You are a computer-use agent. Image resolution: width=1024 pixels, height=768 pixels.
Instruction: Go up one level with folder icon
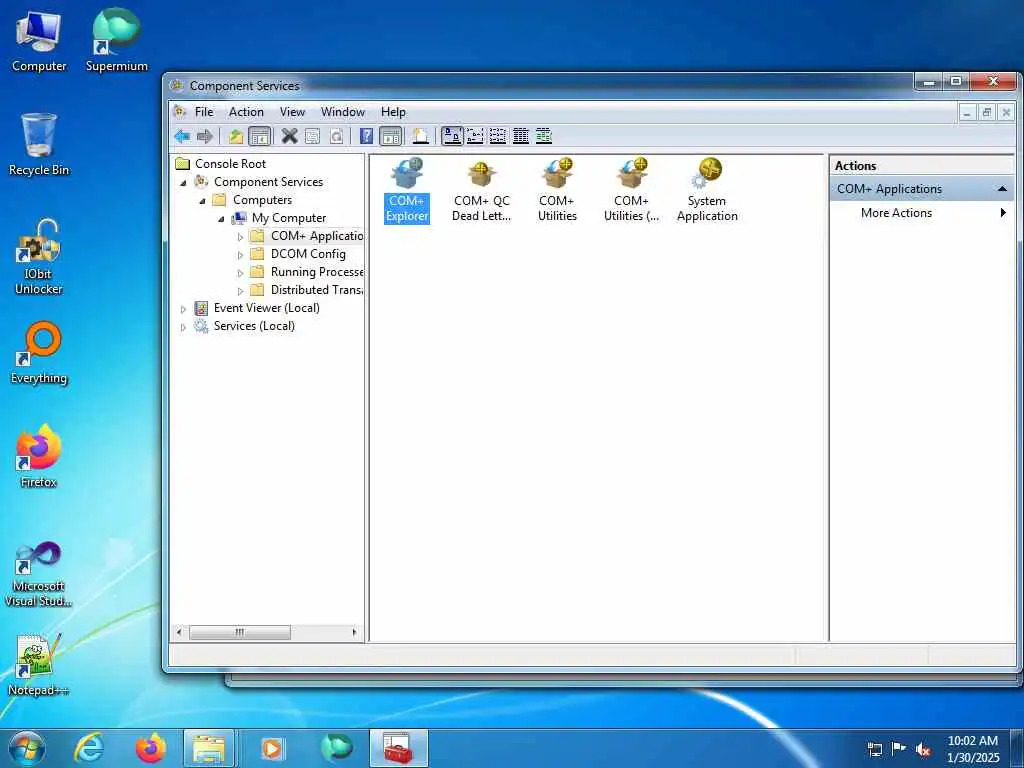(x=235, y=136)
